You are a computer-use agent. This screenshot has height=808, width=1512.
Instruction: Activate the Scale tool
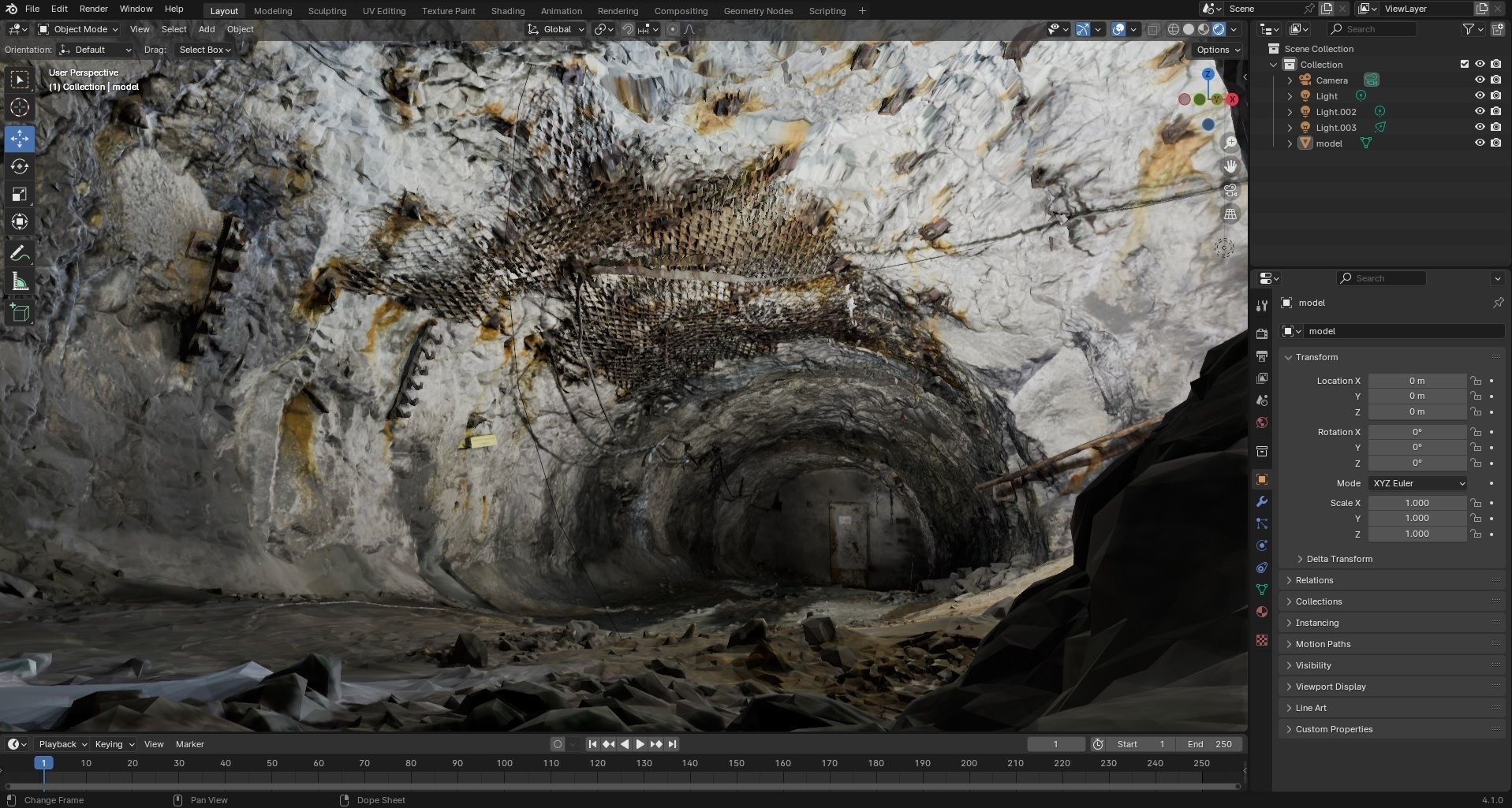tap(20, 194)
